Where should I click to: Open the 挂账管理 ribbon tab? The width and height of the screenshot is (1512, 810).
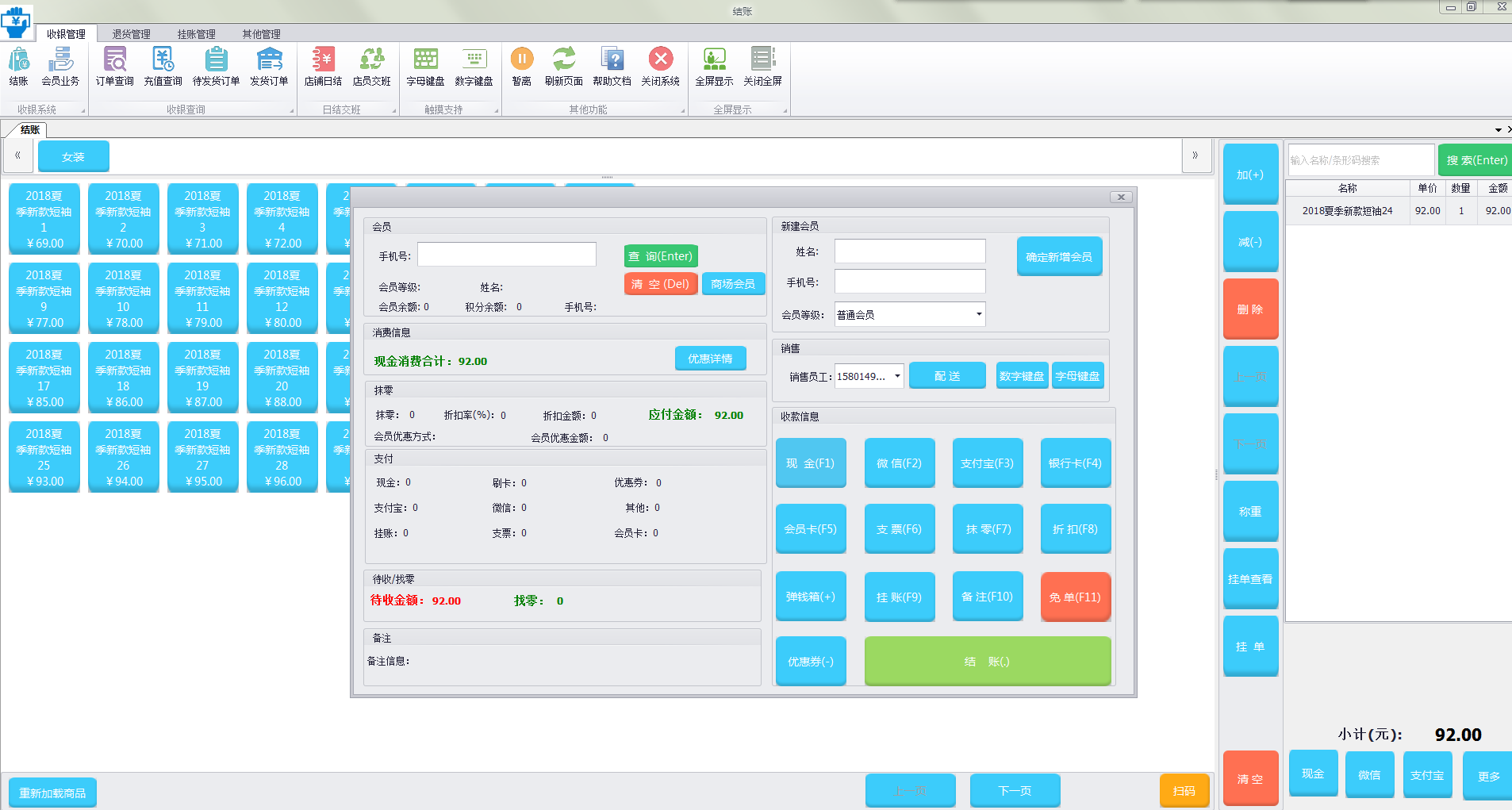(x=196, y=34)
